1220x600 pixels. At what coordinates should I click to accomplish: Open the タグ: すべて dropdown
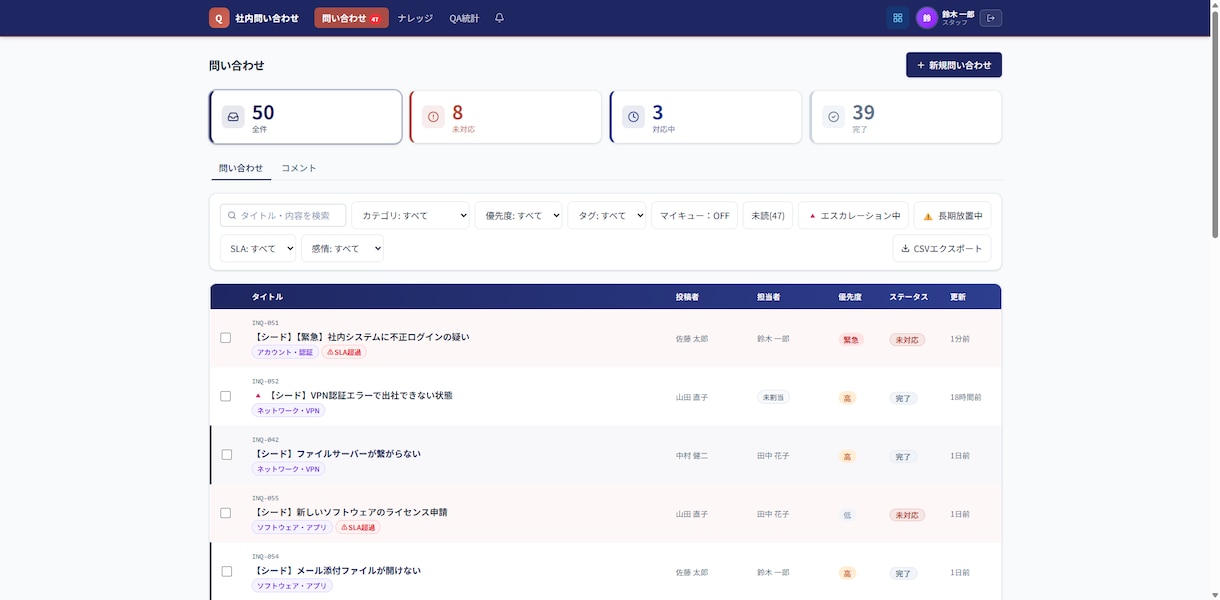[607, 216]
